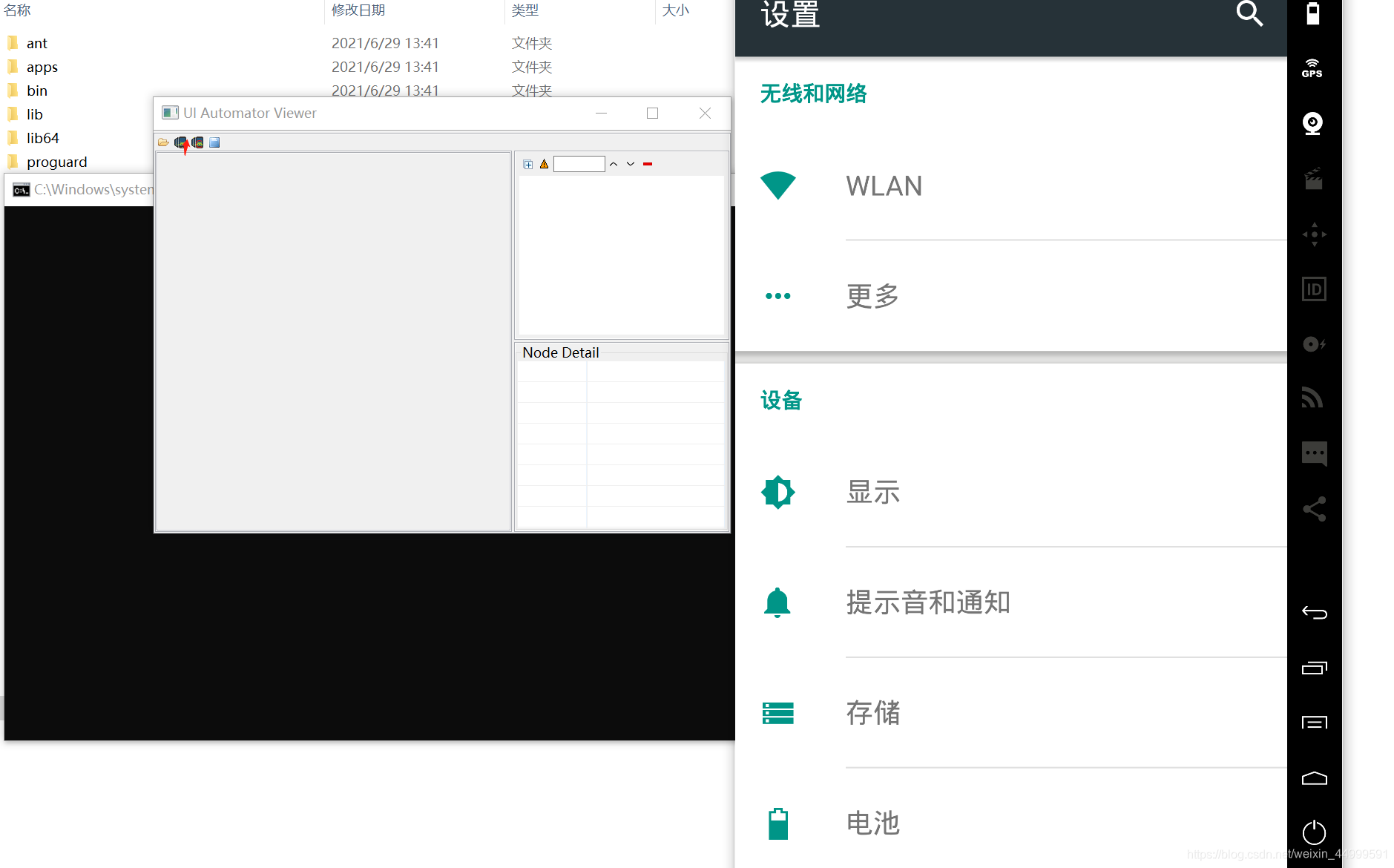
Task: Open the emulator remote control arrows widget
Action: 1314,234
